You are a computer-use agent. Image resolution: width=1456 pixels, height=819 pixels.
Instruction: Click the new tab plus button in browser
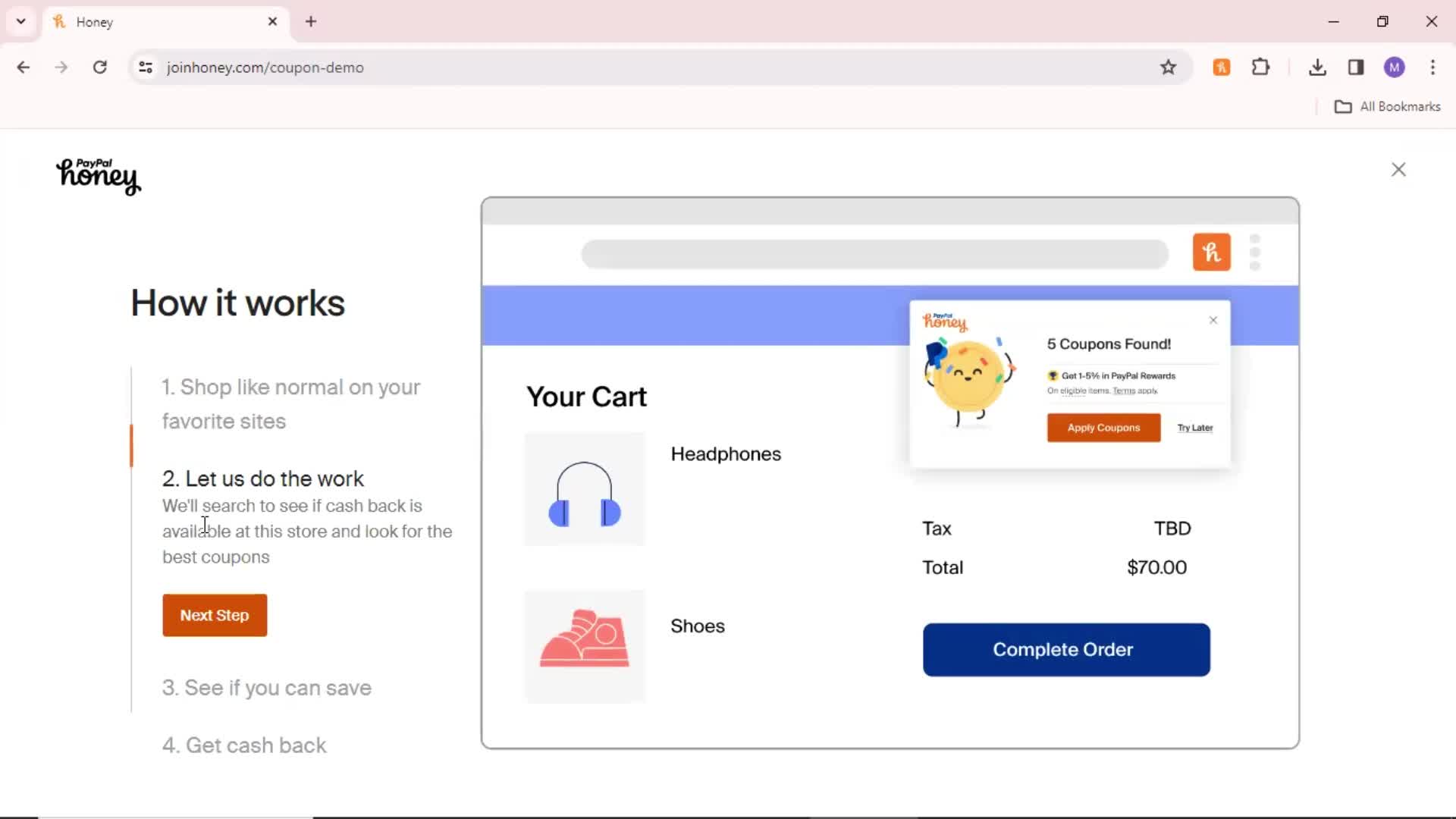coord(311,22)
